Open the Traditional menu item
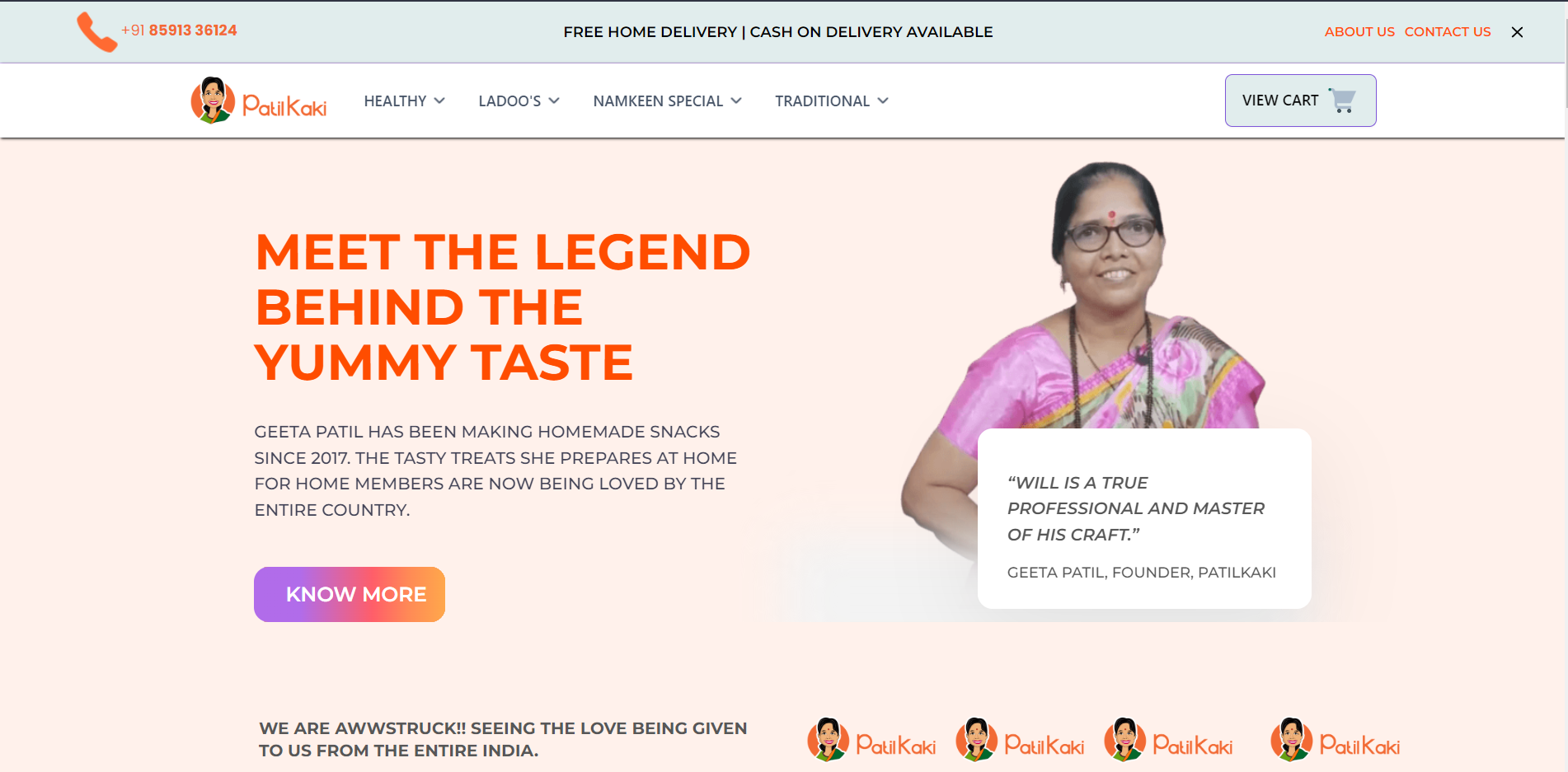This screenshot has width=1568, height=772. (822, 101)
